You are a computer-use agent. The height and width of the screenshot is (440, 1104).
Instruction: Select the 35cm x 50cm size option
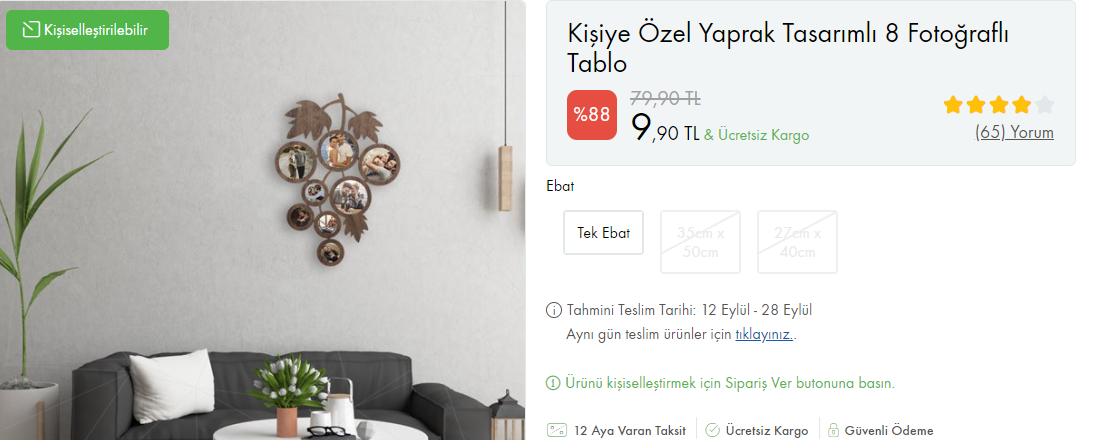700,241
